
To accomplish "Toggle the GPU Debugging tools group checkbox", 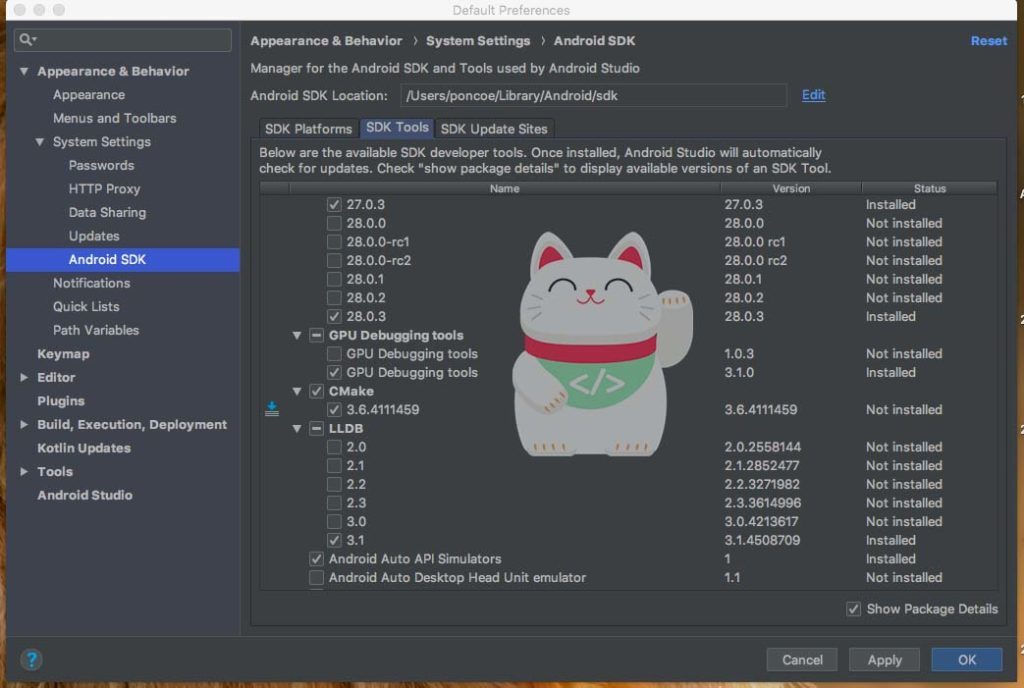I will click(317, 336).
